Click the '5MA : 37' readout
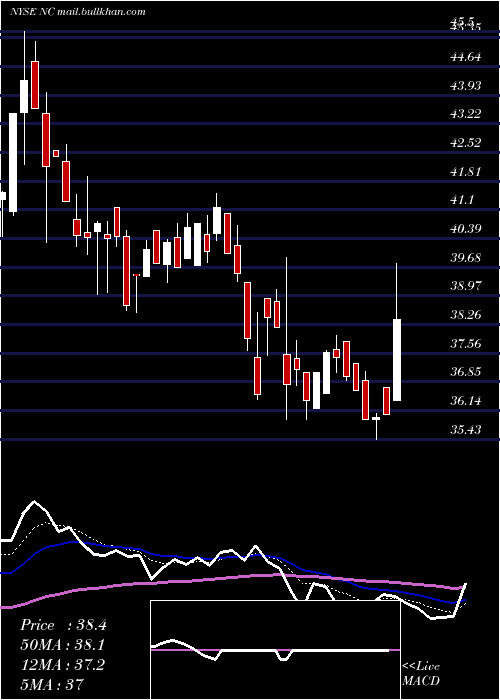This screenshot has height=700, width=500. pos(52,684)
